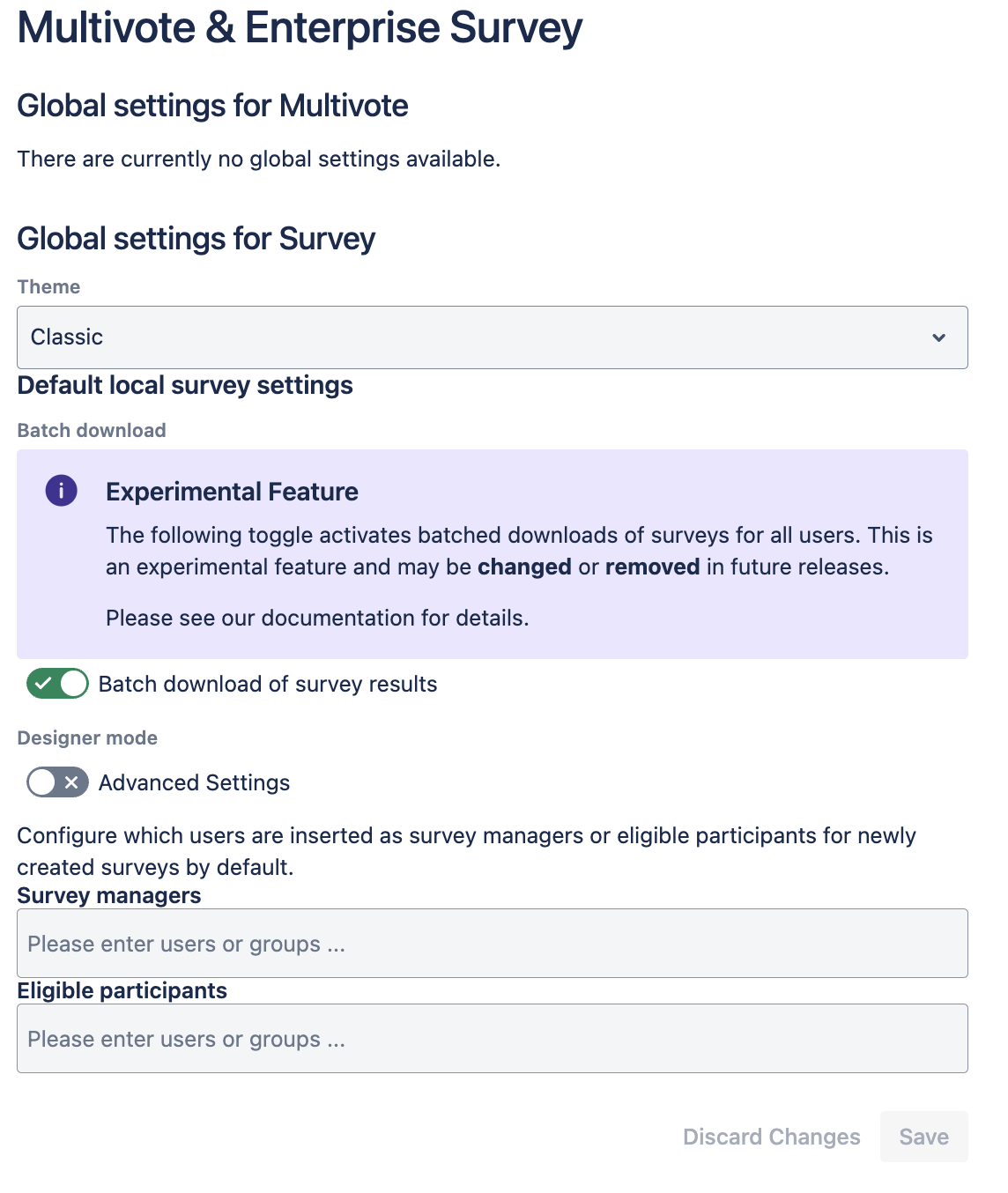Click the bold "Survey managers" label
This screenshot has width=1008, height=1193.
109,896
